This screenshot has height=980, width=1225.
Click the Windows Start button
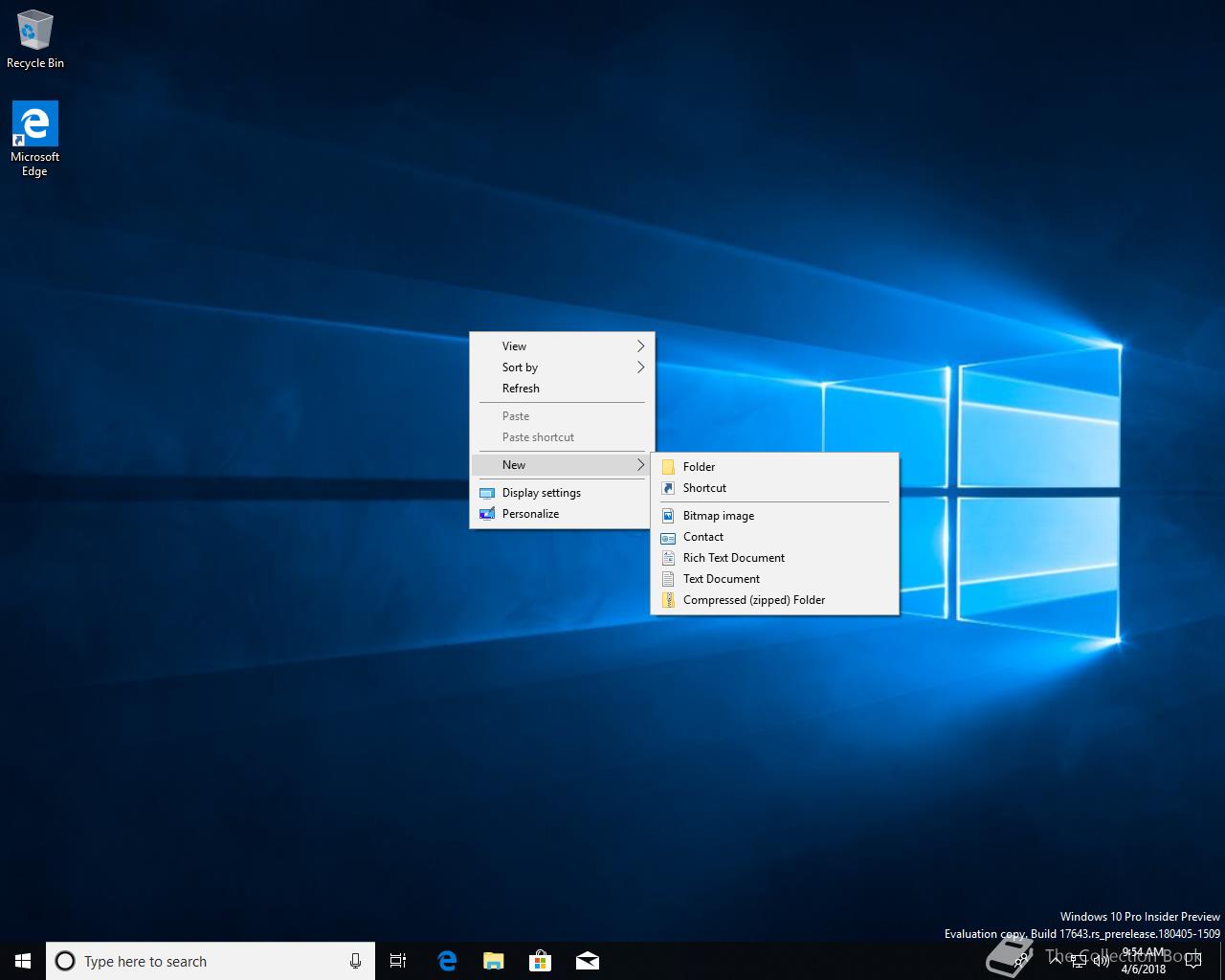pos(23,961)
